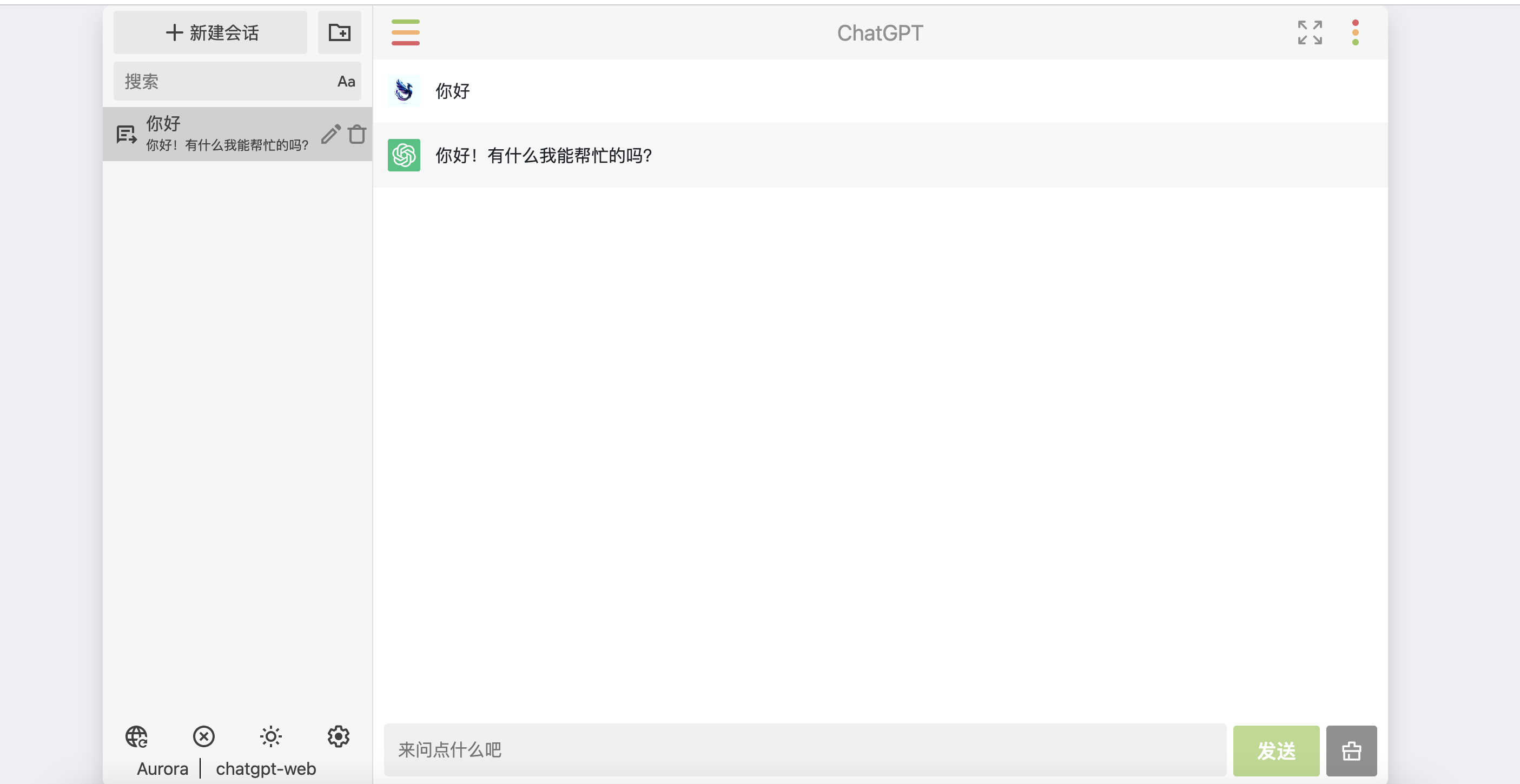Viewport: 1520px width, 784px height.
Task: Toggle light/dark theme with sun icon
Action: (271, 736)
